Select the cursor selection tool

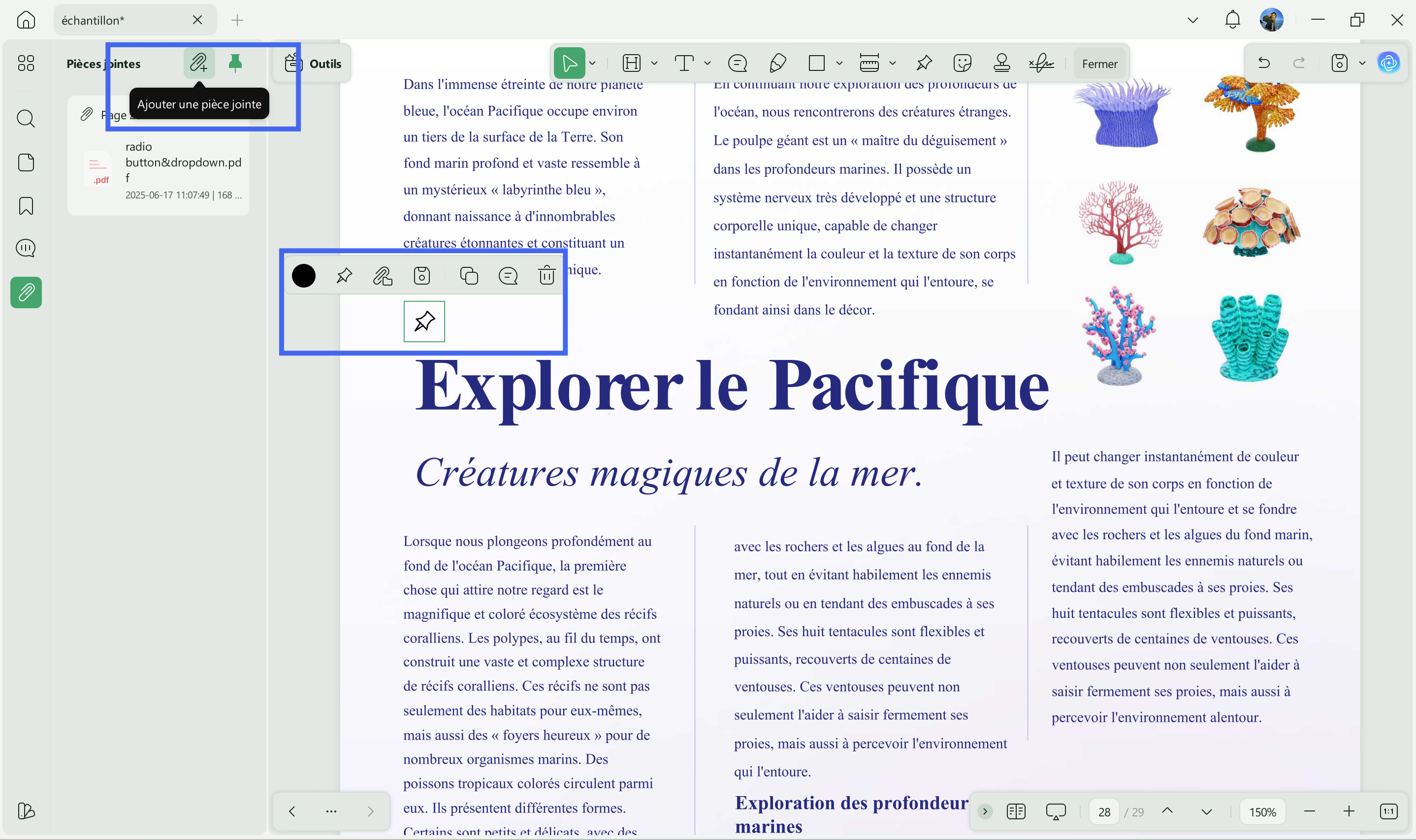click(569, 64)
